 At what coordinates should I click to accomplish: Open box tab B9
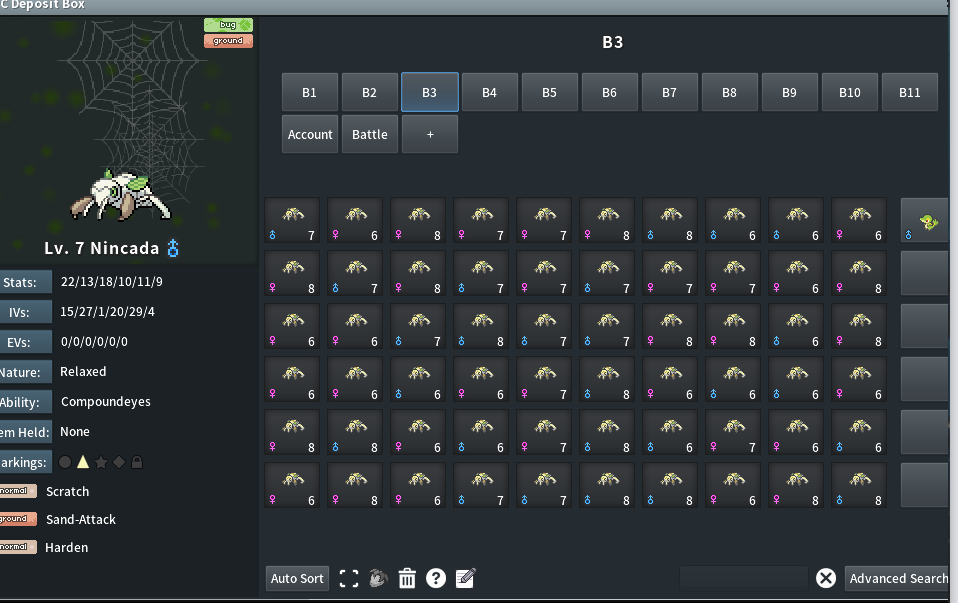[789, 92]
